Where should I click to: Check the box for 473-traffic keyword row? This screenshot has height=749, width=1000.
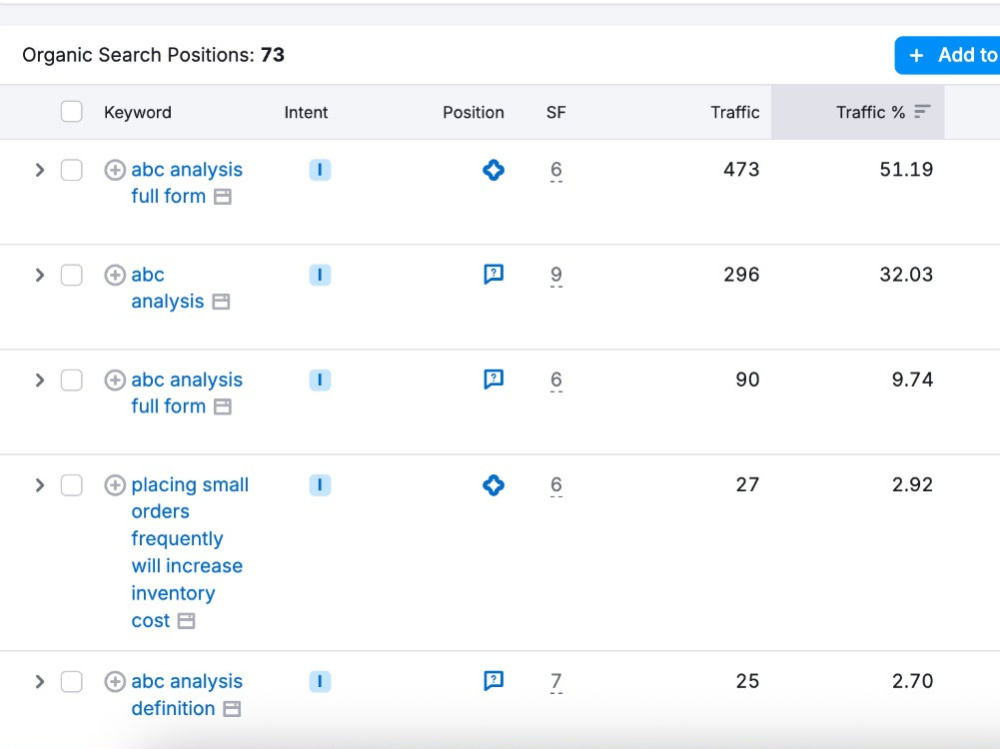tap(71, 170)
